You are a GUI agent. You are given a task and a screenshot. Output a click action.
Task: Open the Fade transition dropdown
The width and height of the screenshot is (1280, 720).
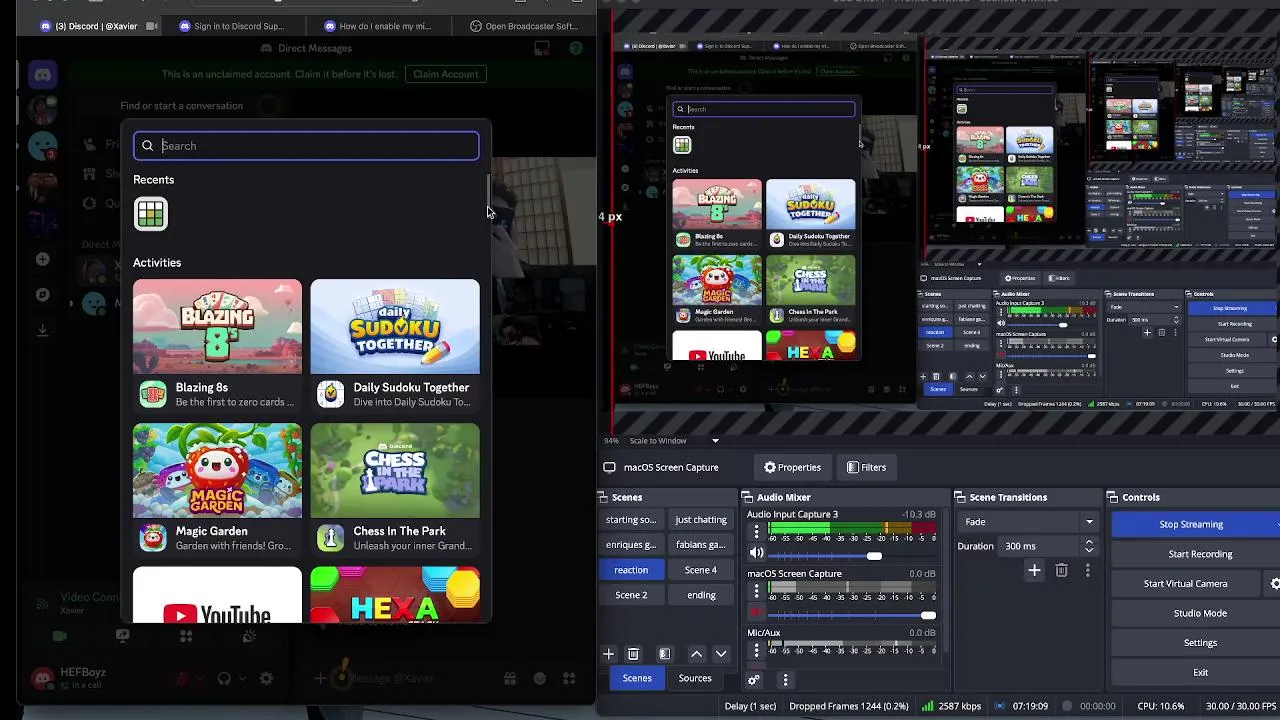tap(1029, 522)
